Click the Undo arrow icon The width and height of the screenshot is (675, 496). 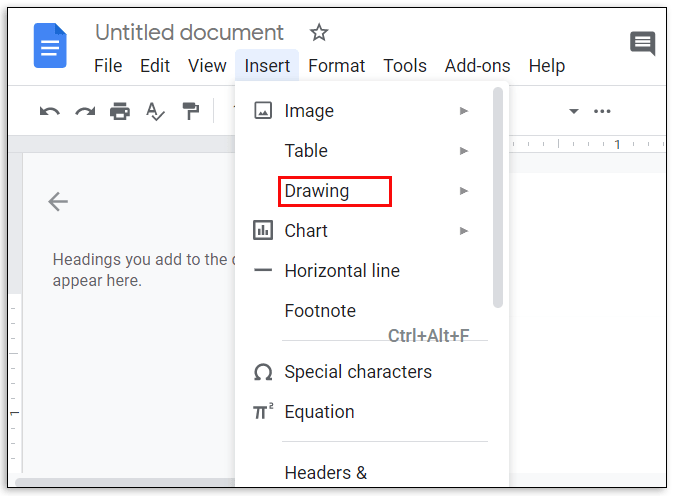[x=50, y=111]
